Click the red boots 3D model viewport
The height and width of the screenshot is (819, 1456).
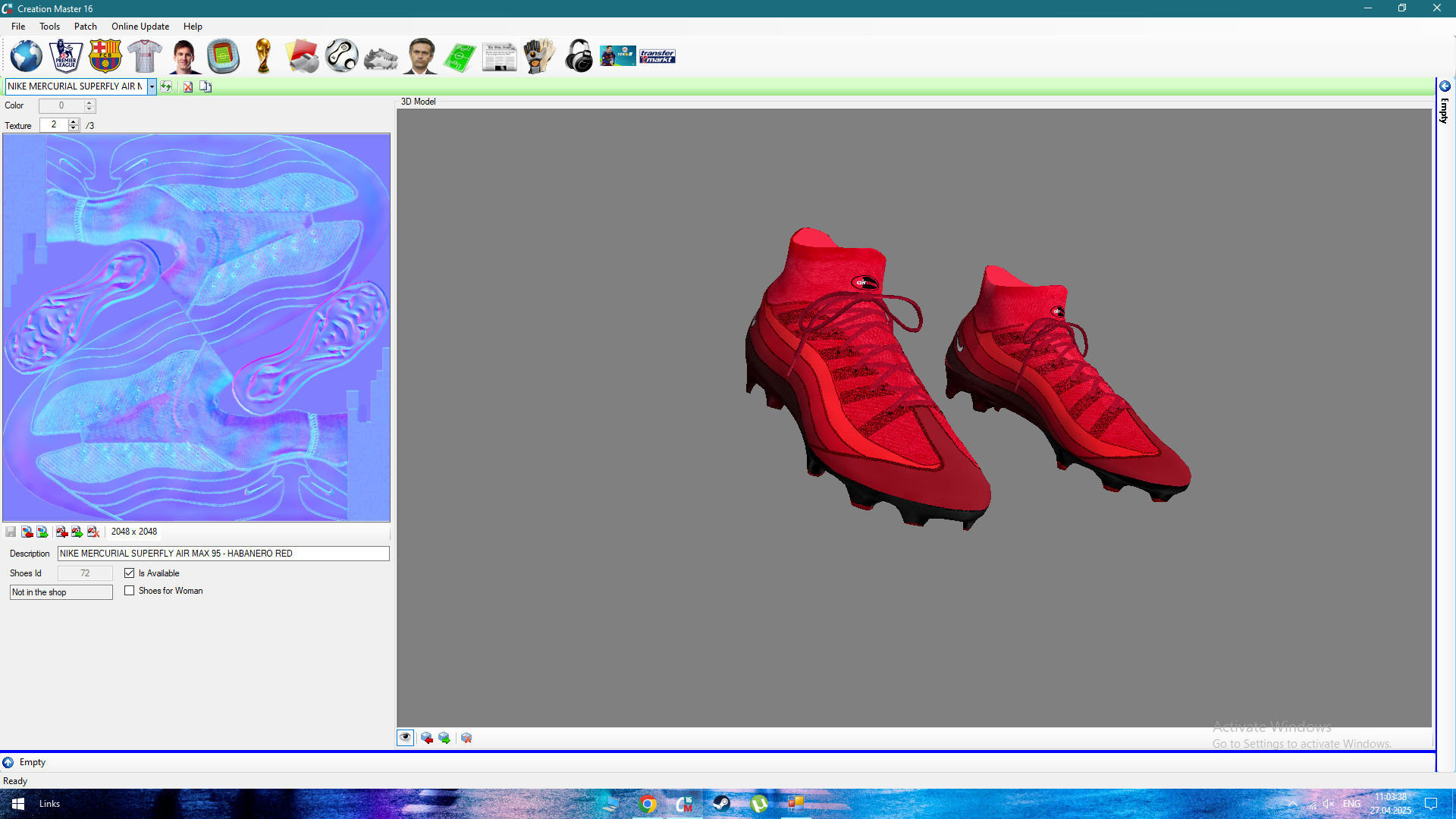pos(915,418)
